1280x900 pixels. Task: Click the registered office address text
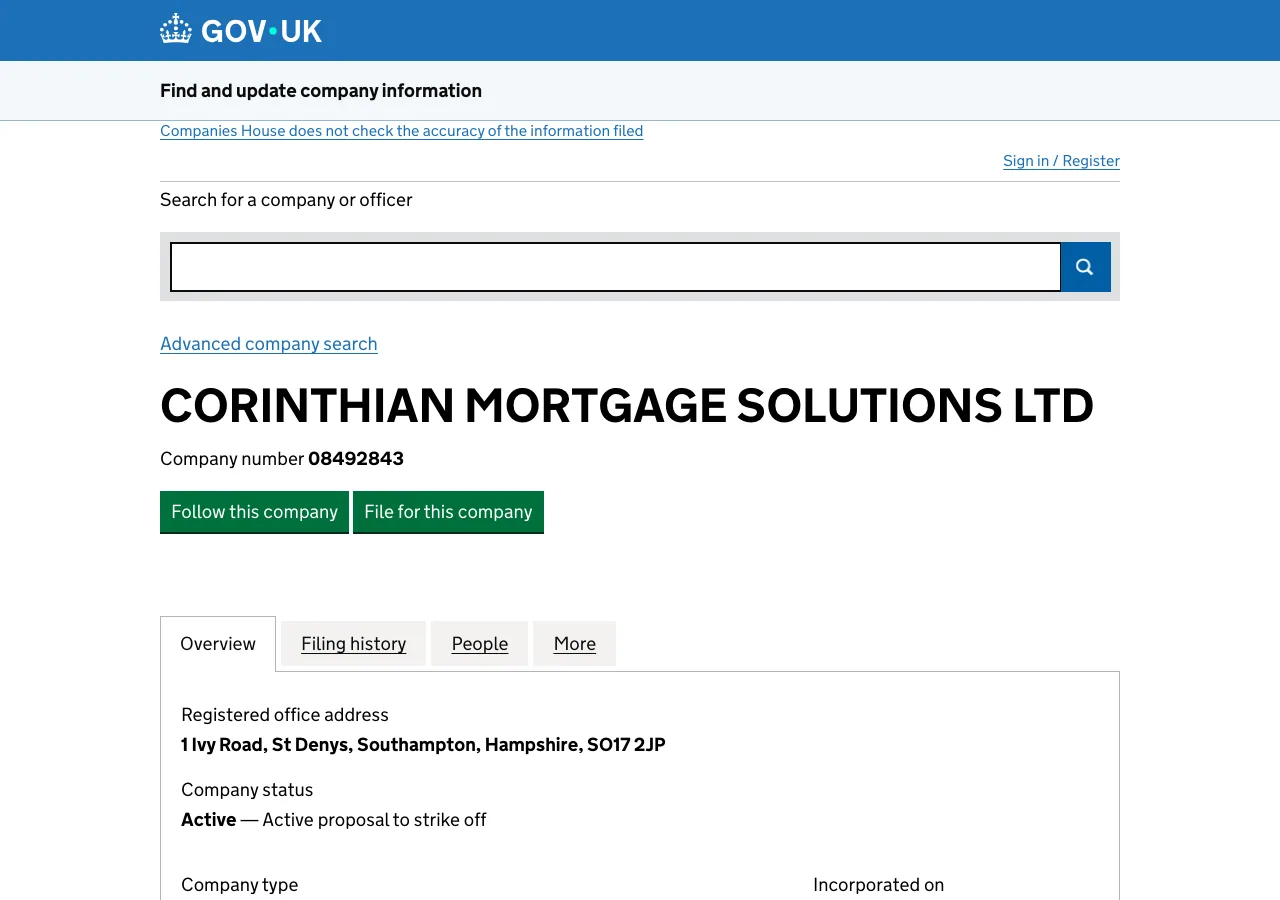coord(423,744)
